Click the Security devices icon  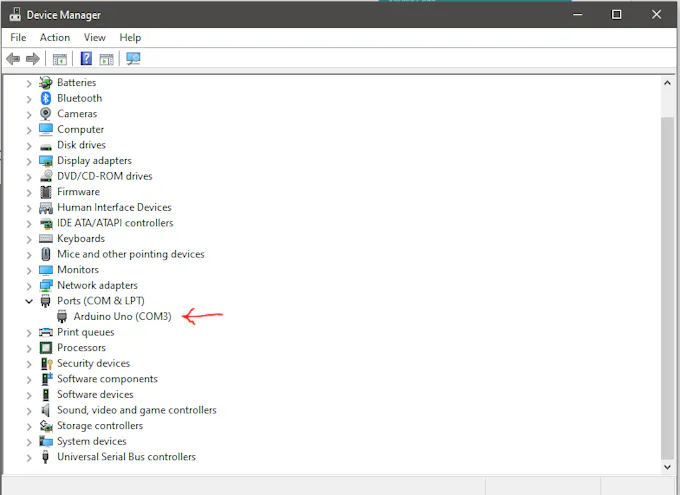46,364
